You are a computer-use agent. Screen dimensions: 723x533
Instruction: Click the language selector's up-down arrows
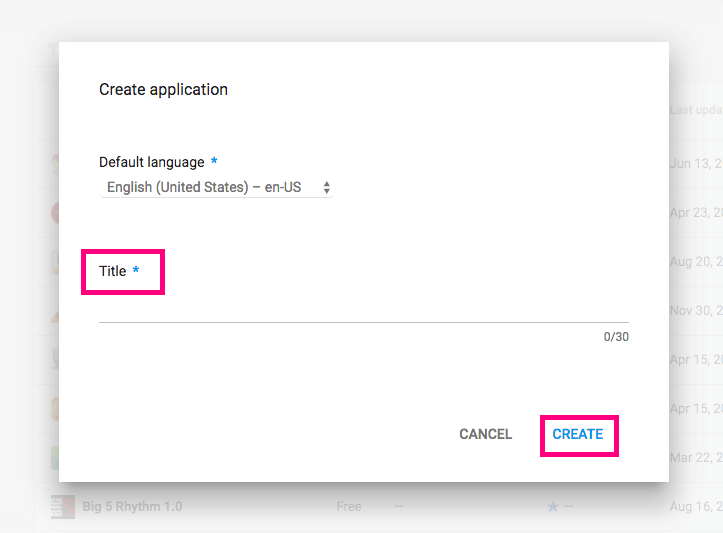326,187
